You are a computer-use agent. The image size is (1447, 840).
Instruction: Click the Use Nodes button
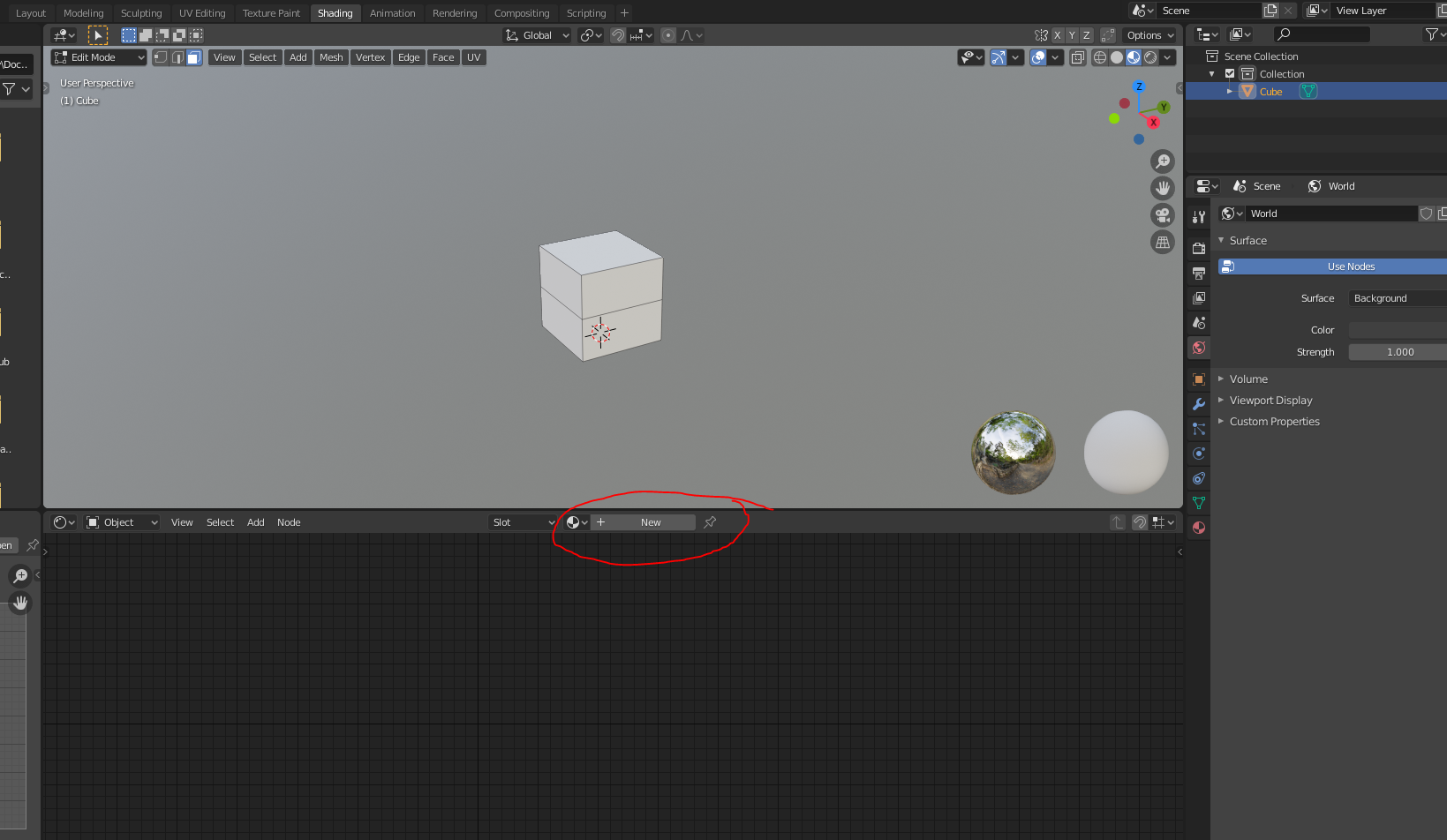coord(1333,266)
